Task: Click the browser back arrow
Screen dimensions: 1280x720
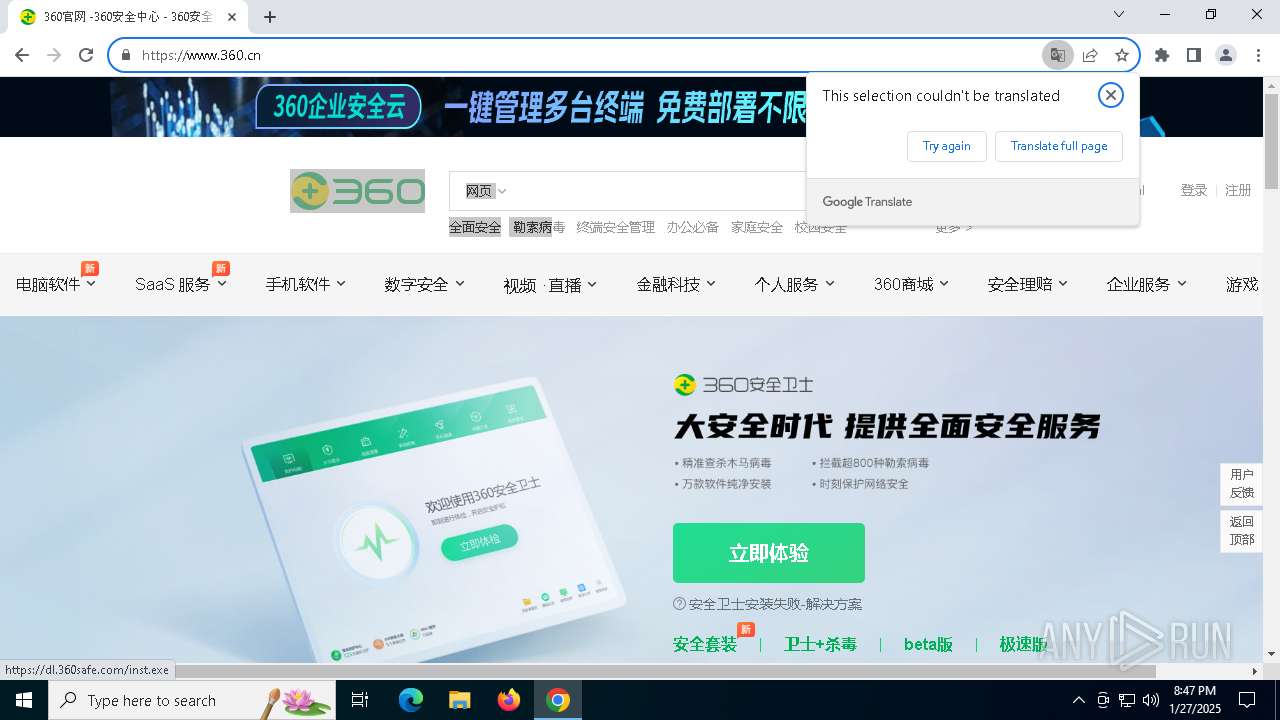Action: click(22, 55)
